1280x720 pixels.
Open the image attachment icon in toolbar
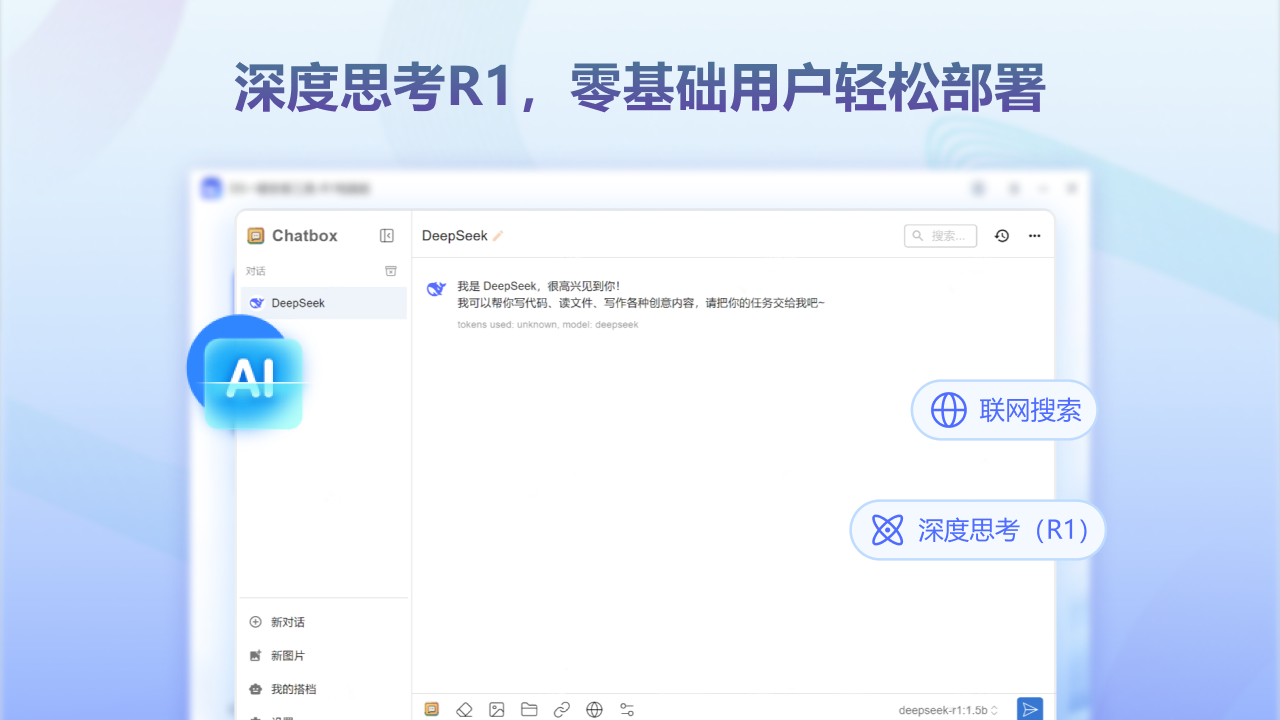(496, 709)
